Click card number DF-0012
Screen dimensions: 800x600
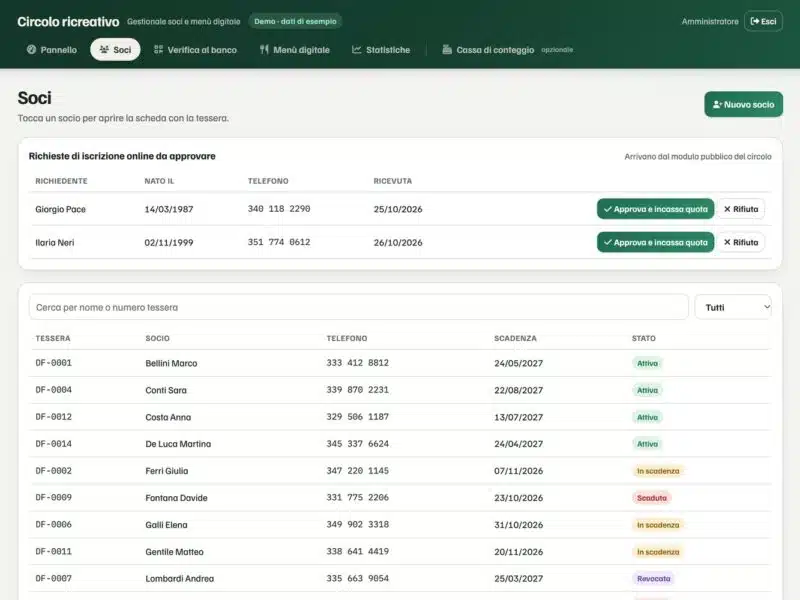(x=54, y=417)
